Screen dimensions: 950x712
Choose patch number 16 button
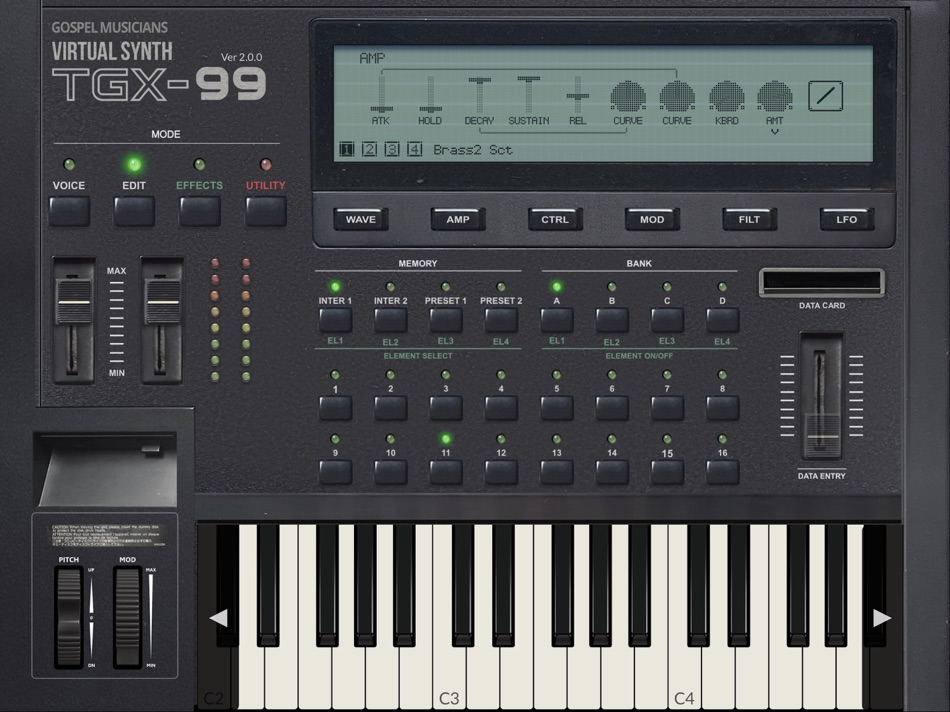722,472
